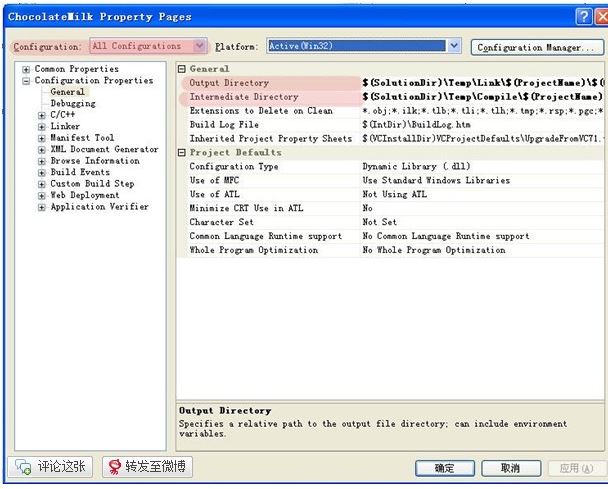Expand the Linker tree node
The width and height of the screenshot is (608, 489).
point(42,127)
